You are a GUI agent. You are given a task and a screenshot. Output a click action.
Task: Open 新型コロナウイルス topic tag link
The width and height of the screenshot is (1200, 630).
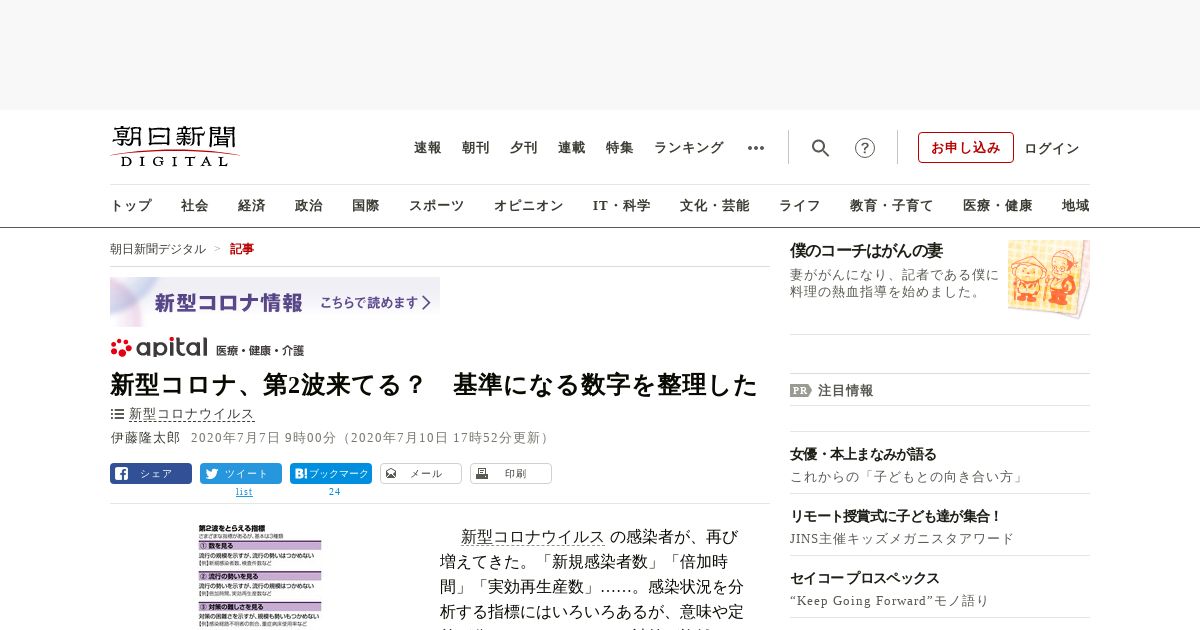point(192,414)
